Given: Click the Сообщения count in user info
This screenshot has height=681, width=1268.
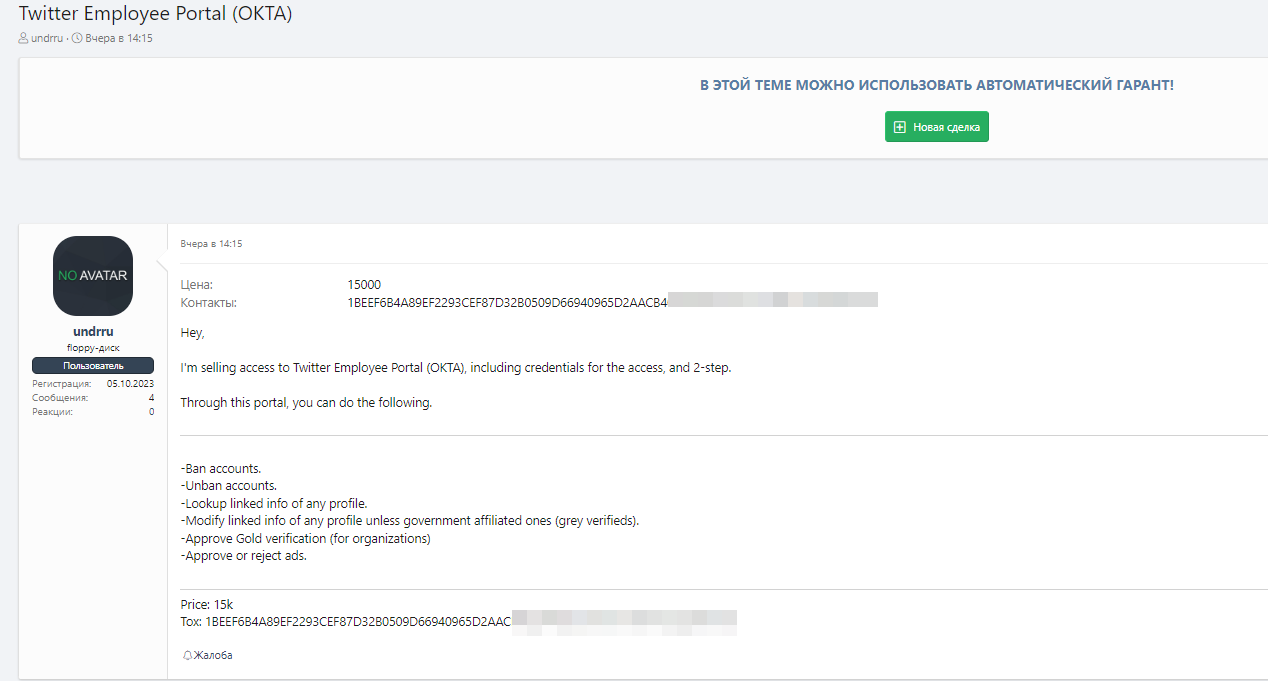Looking at the screenshot, I should tap(151, 398).
